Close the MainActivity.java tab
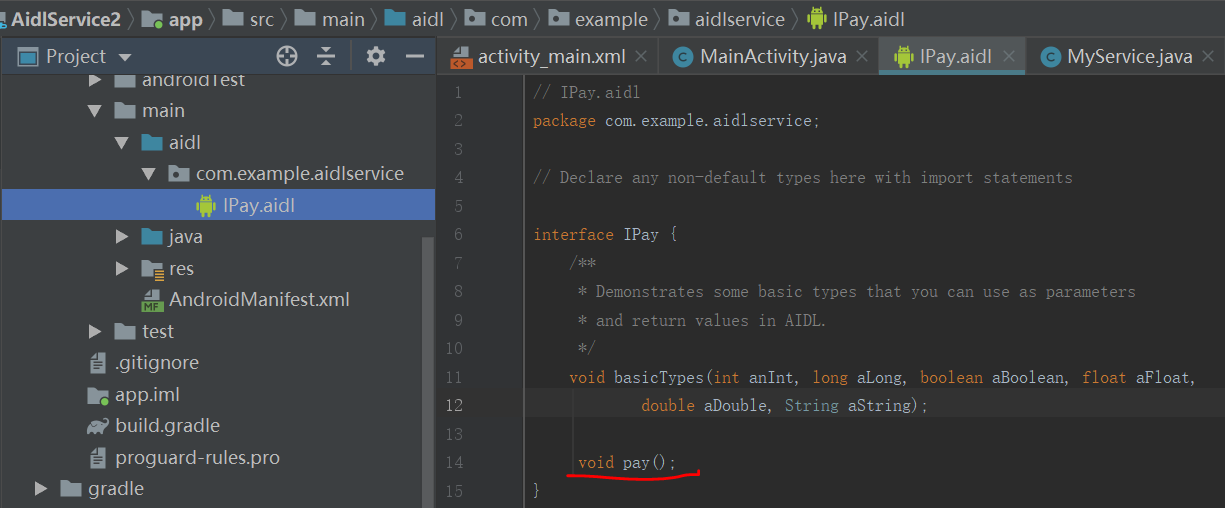Screen dimensions: 1225x508 (862, 57)
